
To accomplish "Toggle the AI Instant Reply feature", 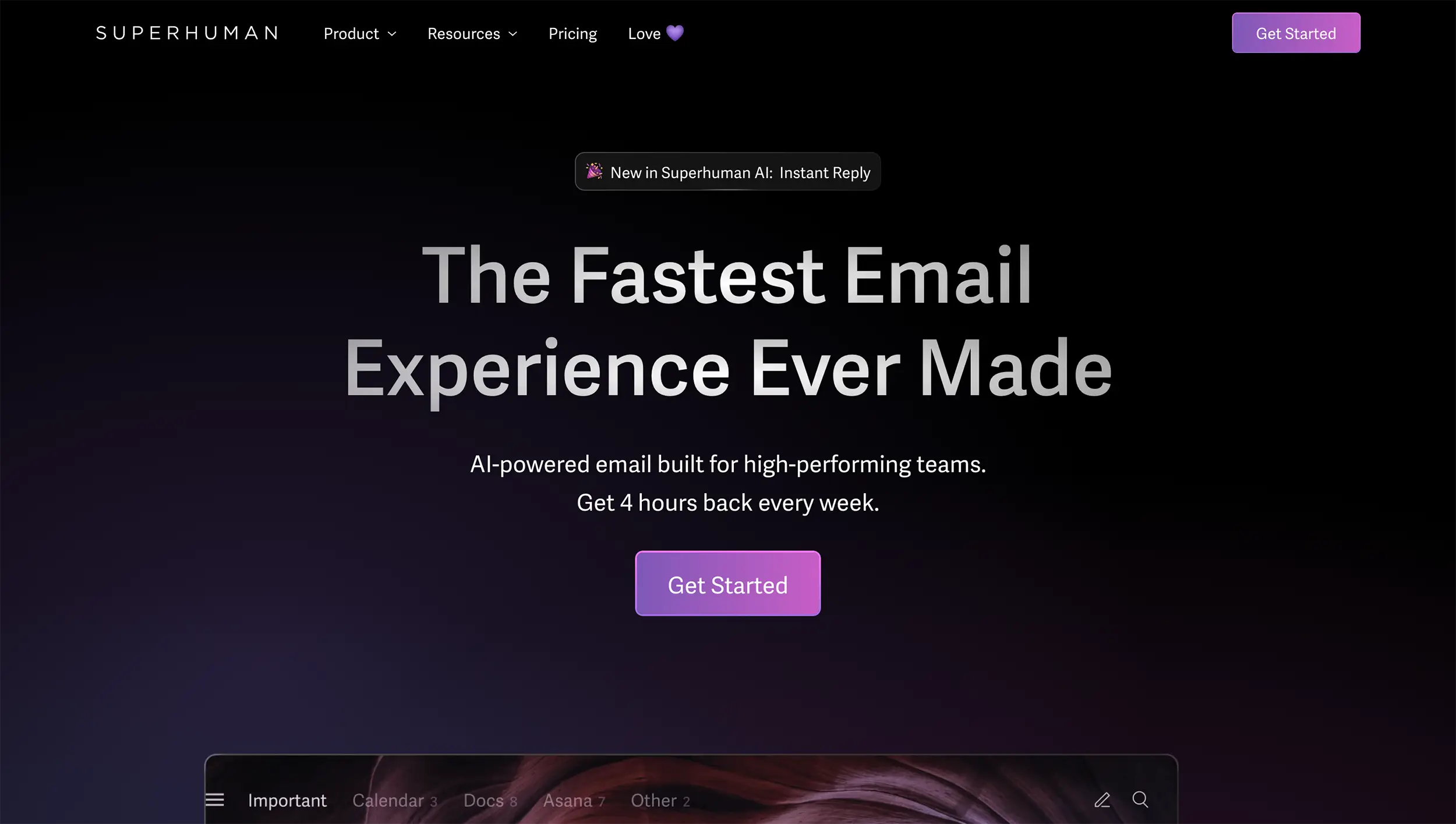I will pos(727,172).
